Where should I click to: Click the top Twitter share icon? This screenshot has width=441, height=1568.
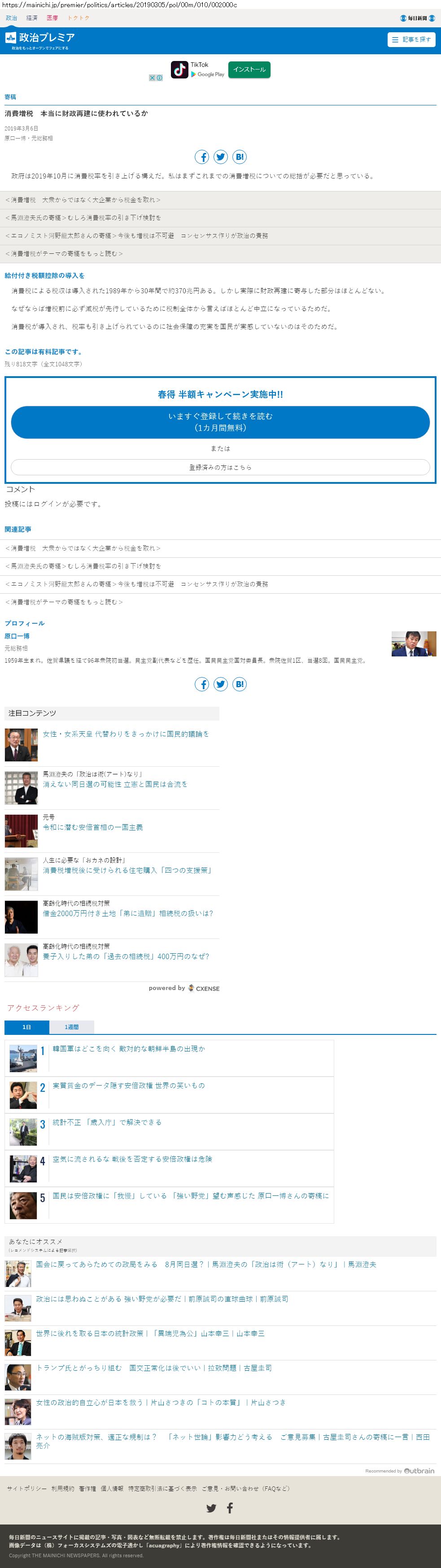(221, 157)
